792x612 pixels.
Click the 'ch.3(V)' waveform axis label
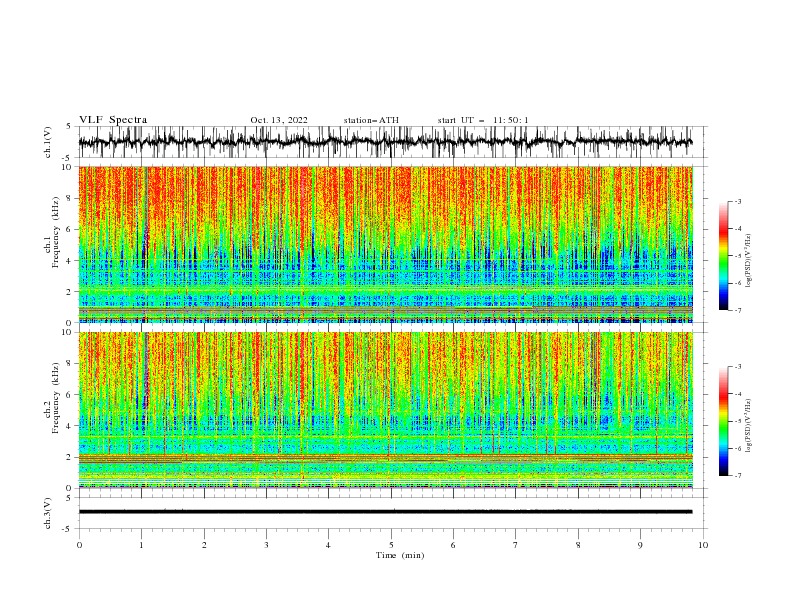tap(48, 513)
